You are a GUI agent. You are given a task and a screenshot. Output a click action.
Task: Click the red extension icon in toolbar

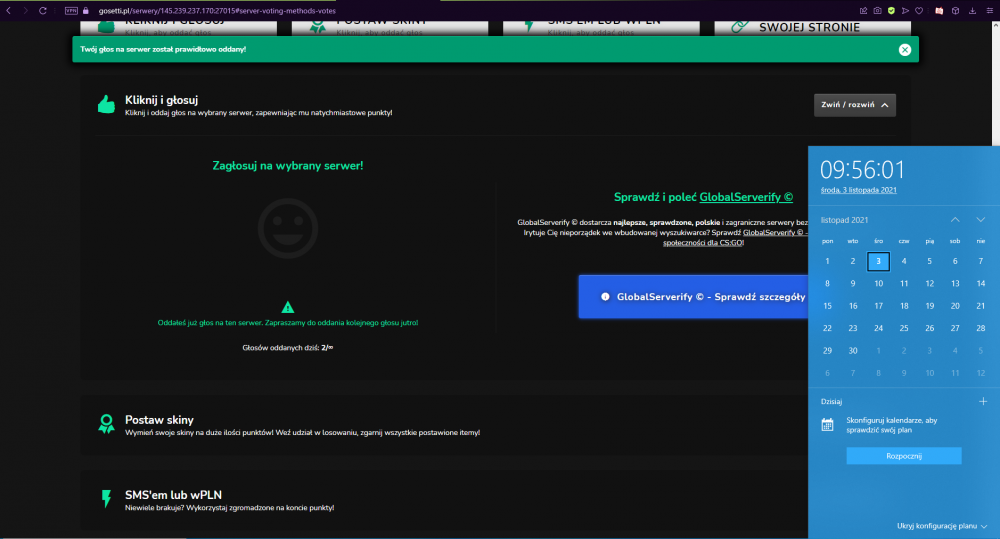pos(939,10)
